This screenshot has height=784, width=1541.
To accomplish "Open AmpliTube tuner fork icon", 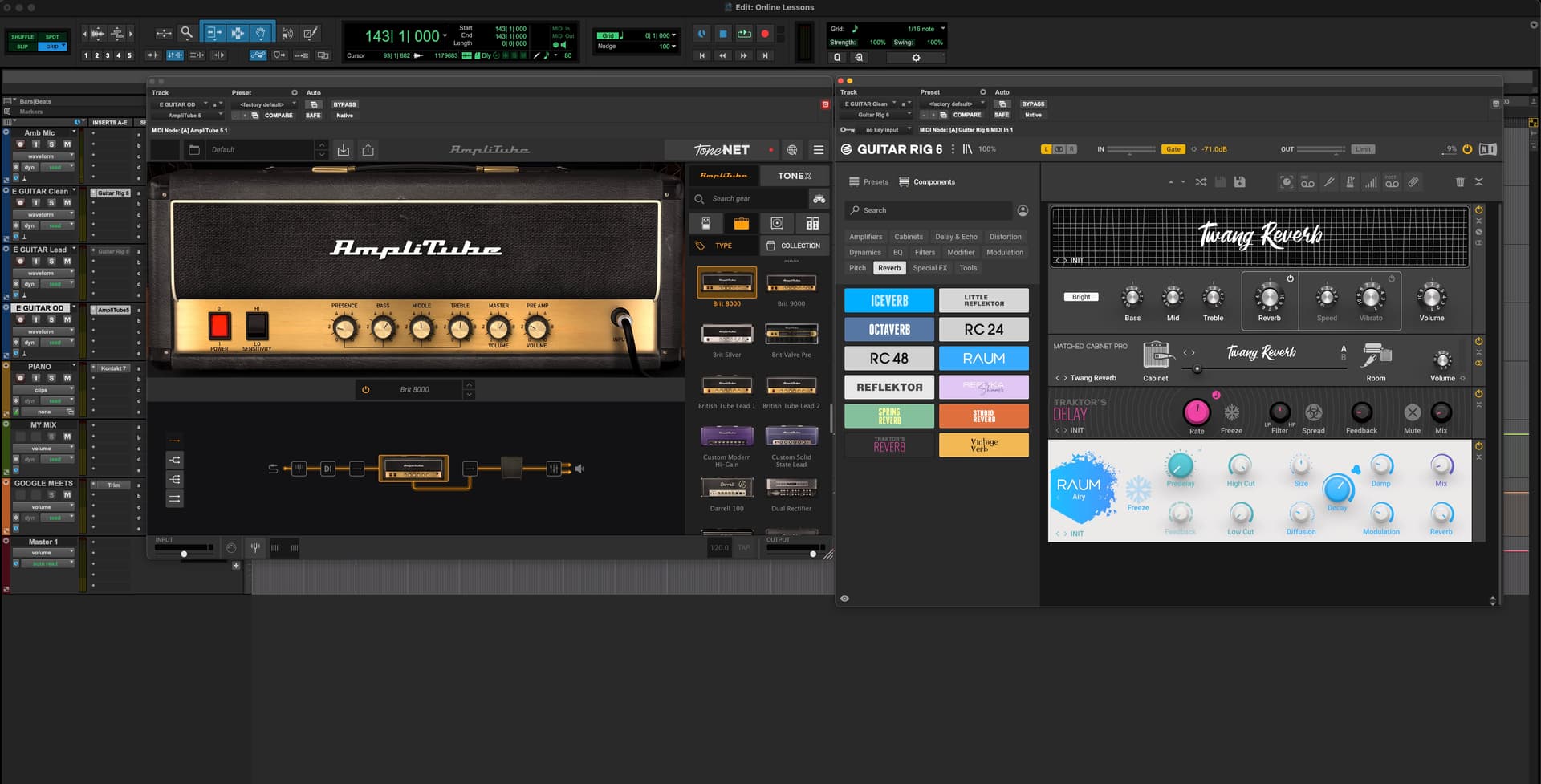I will tap(255, 547).
